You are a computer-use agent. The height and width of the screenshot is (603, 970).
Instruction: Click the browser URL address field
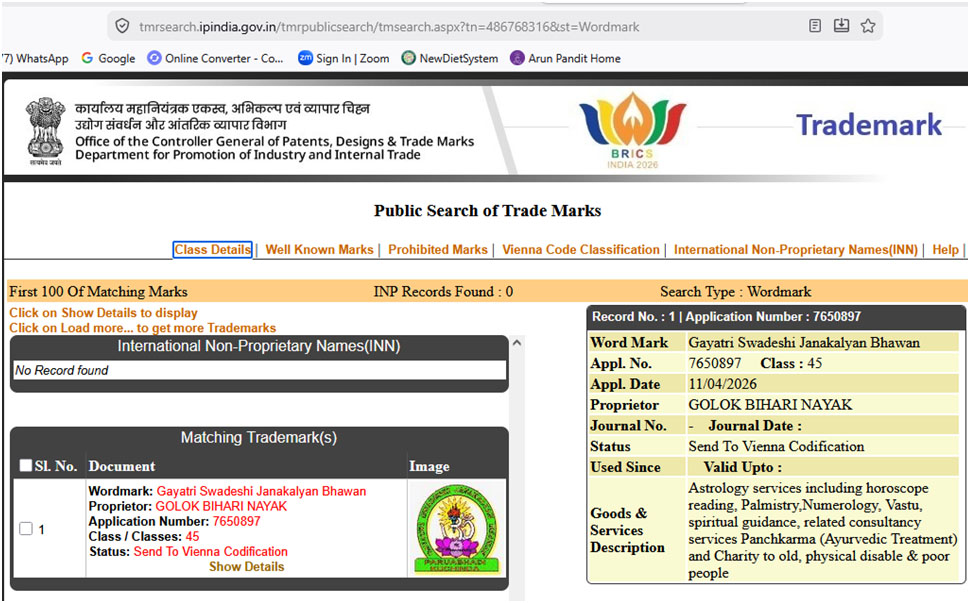click(x=450, y=26)
